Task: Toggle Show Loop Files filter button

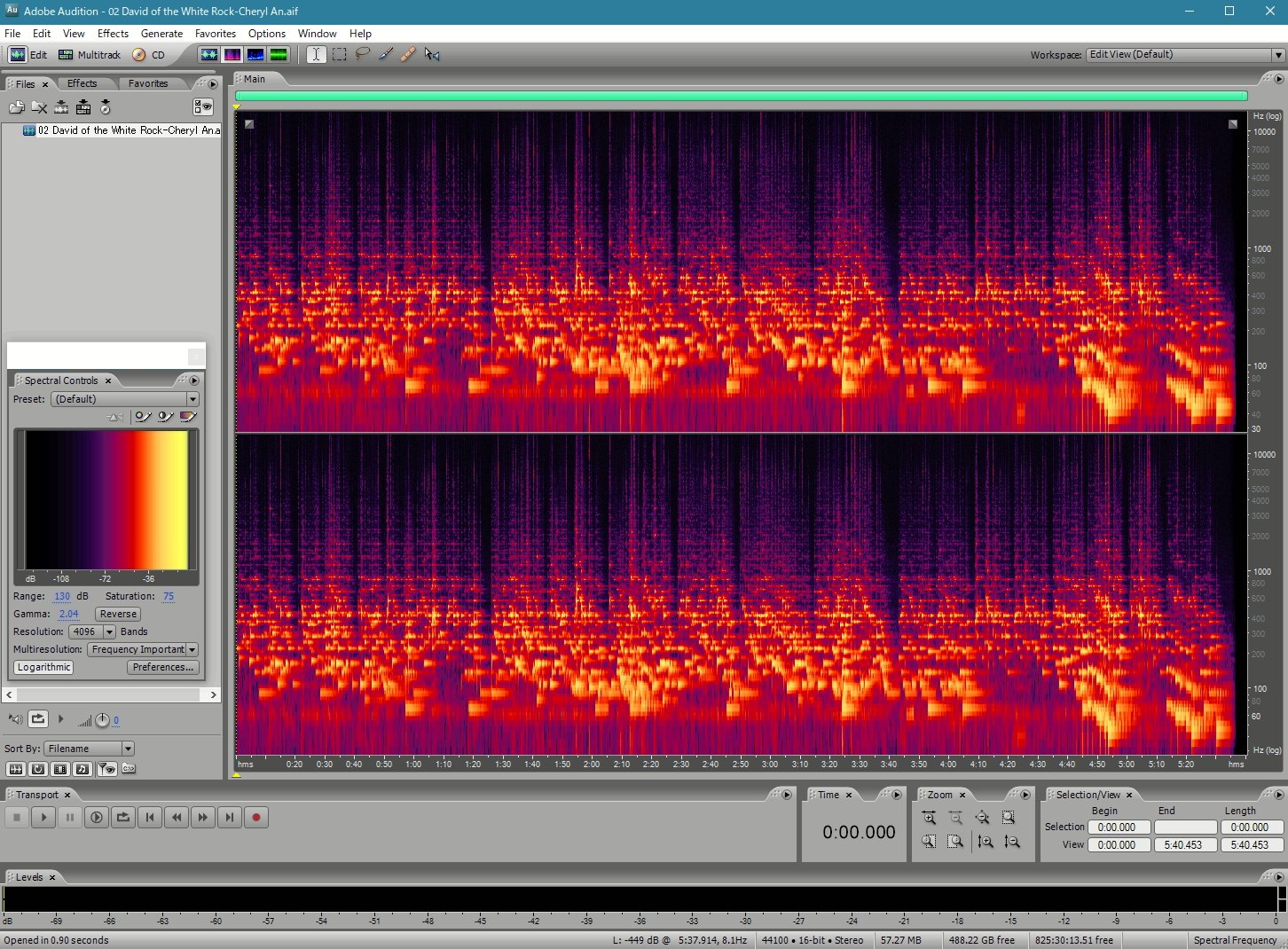Action: (x=38, y=769)
